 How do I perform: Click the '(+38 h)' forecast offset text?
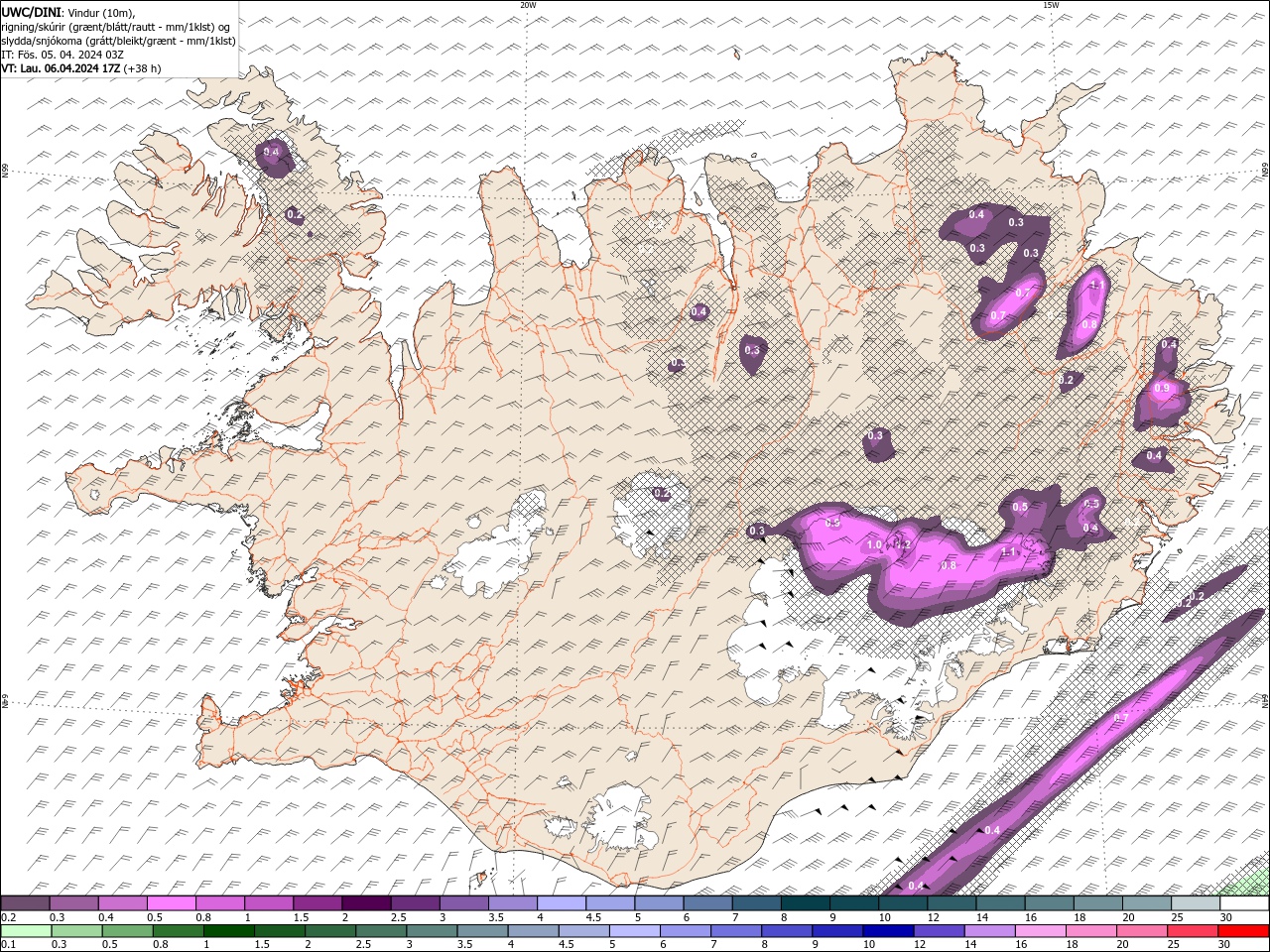[143, 68]
